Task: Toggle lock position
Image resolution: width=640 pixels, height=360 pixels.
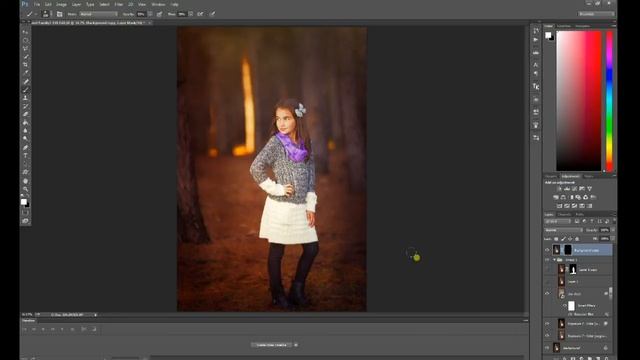Action: pyautogui.click(x=570, y=239)
